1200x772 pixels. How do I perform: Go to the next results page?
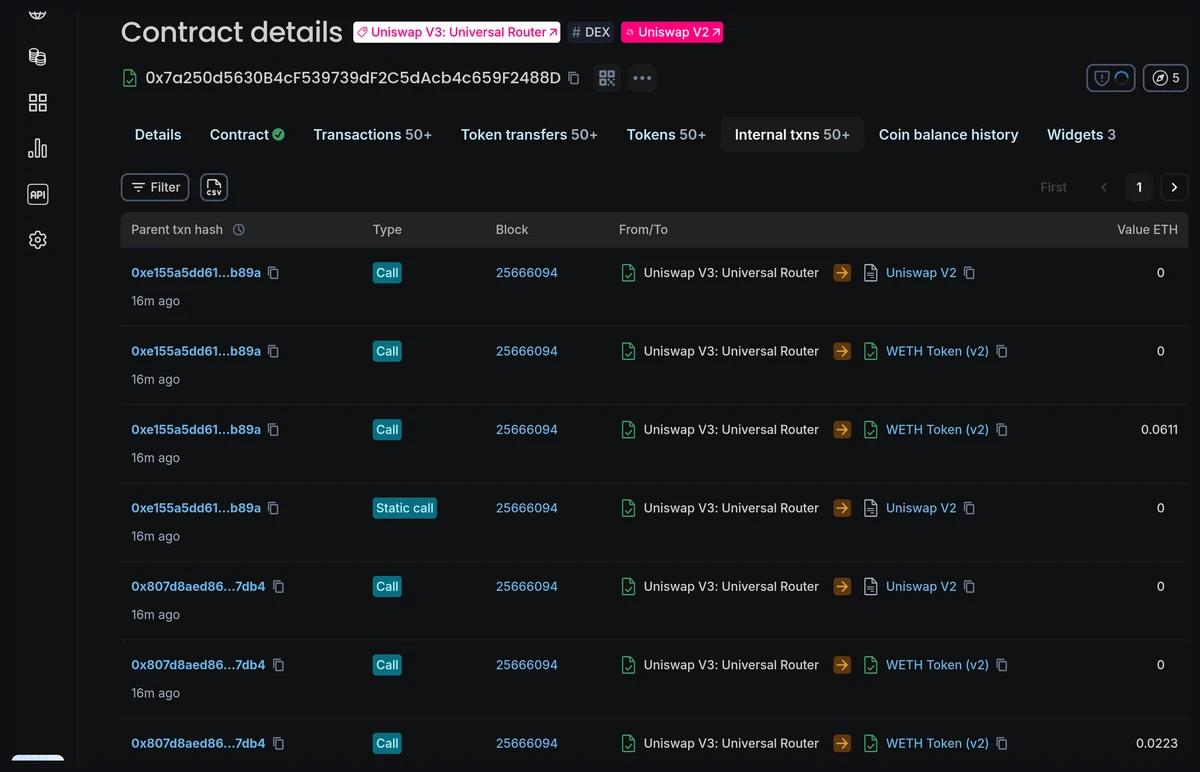coord(1174,187)
